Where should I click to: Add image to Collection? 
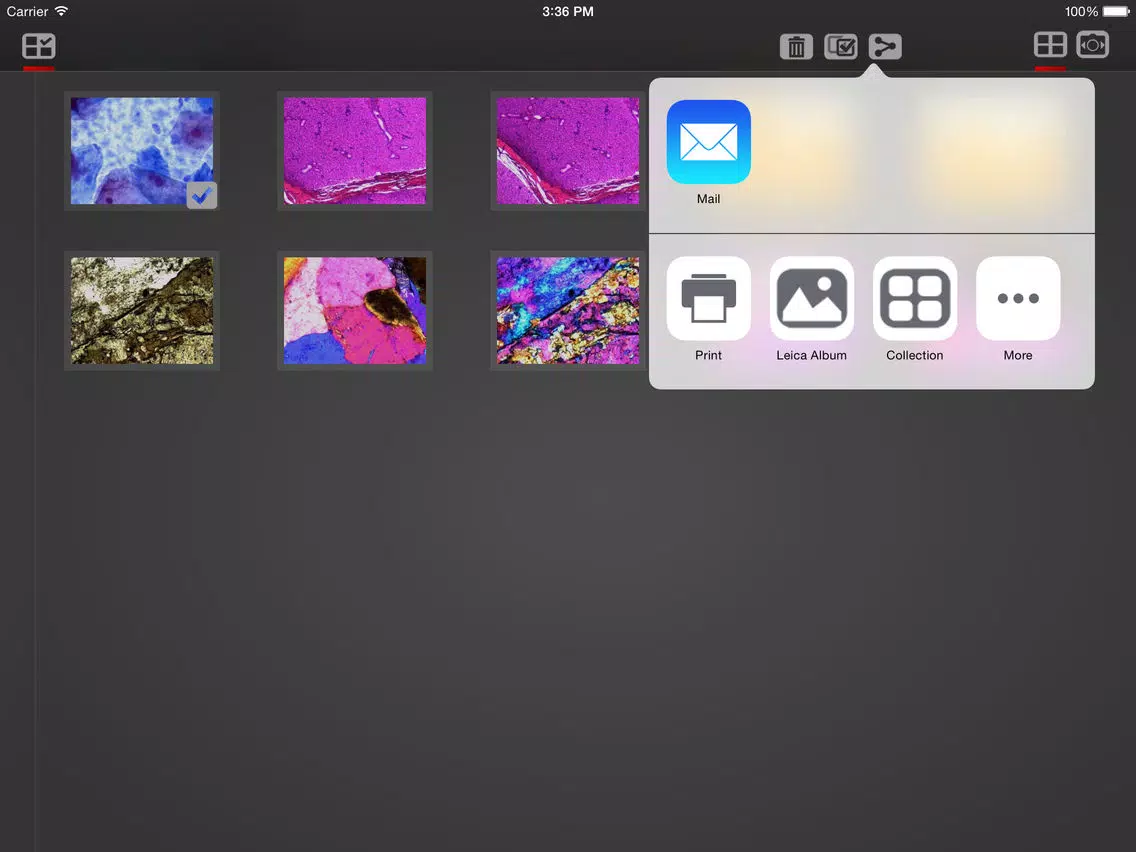(x=915, y=298)
